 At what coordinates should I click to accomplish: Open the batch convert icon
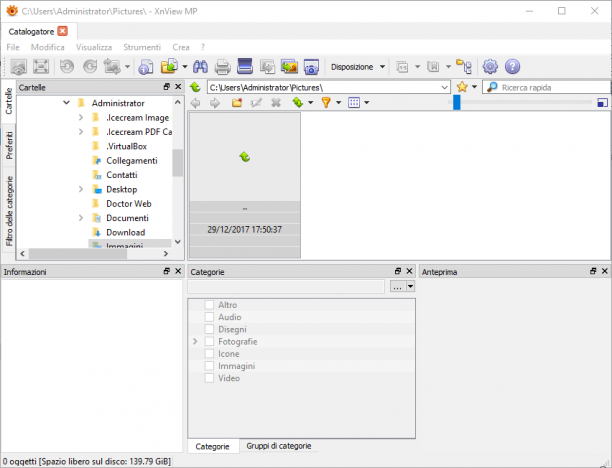click(x=267, y=67)
